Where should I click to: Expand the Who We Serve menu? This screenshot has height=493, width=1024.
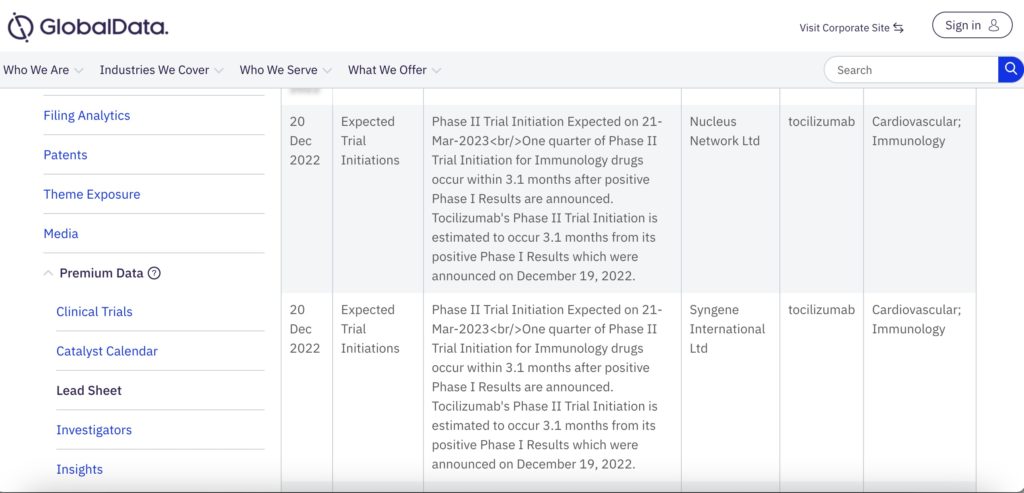[285, 70]
